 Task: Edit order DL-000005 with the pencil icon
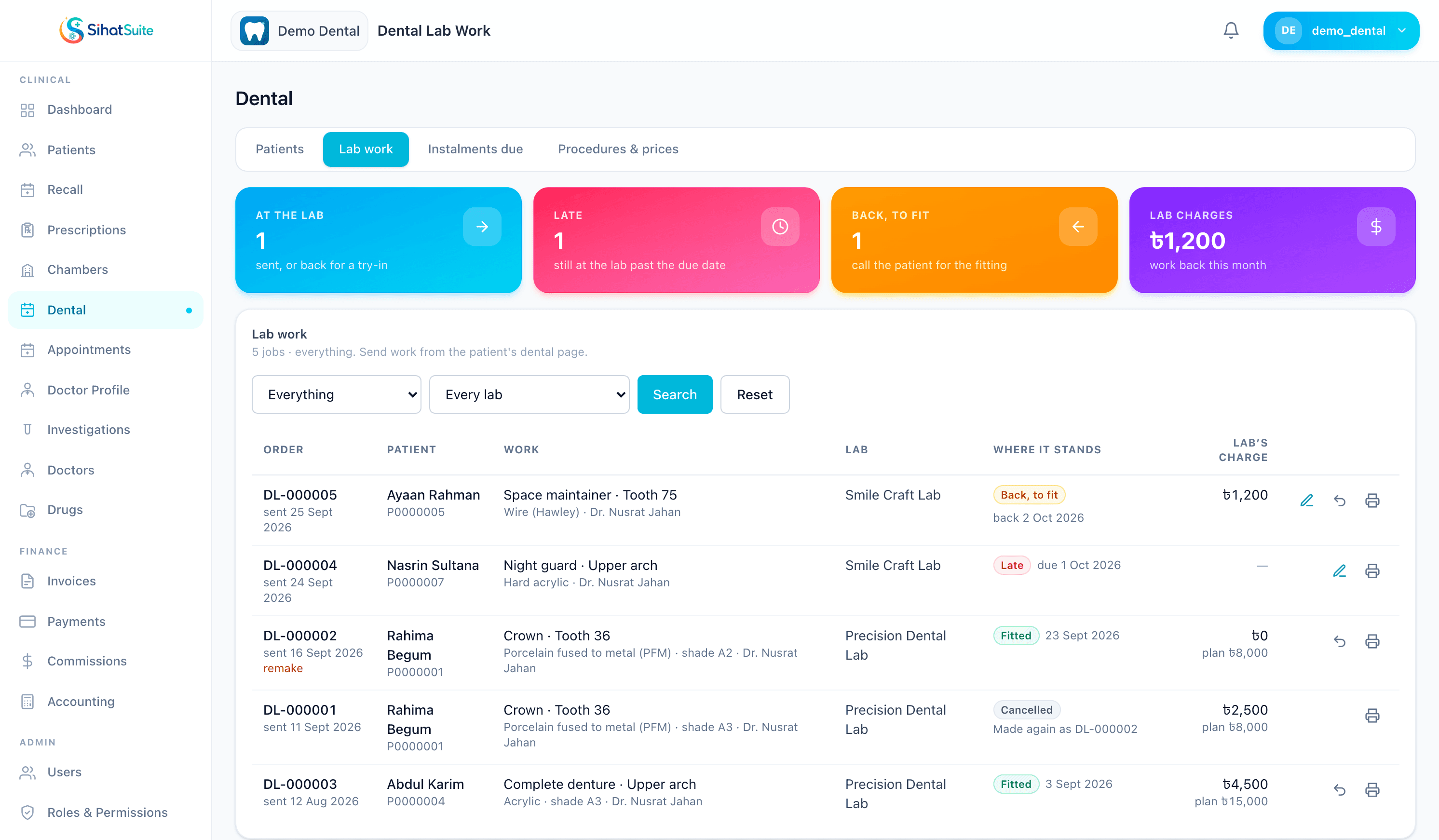point(1306,501)
